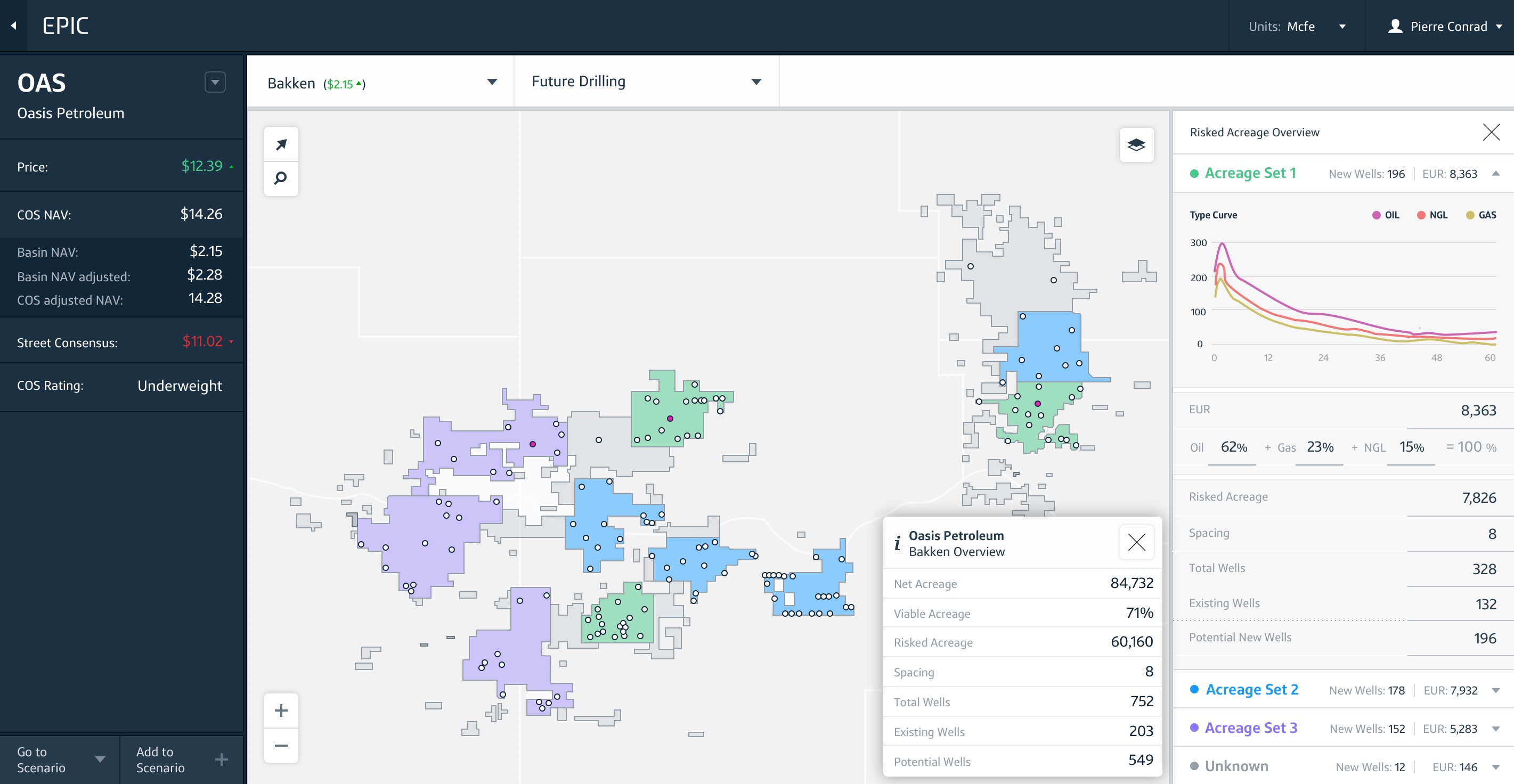Zoom in on the map
This screenshot has width=1514, height=784.
pos(281,710)
